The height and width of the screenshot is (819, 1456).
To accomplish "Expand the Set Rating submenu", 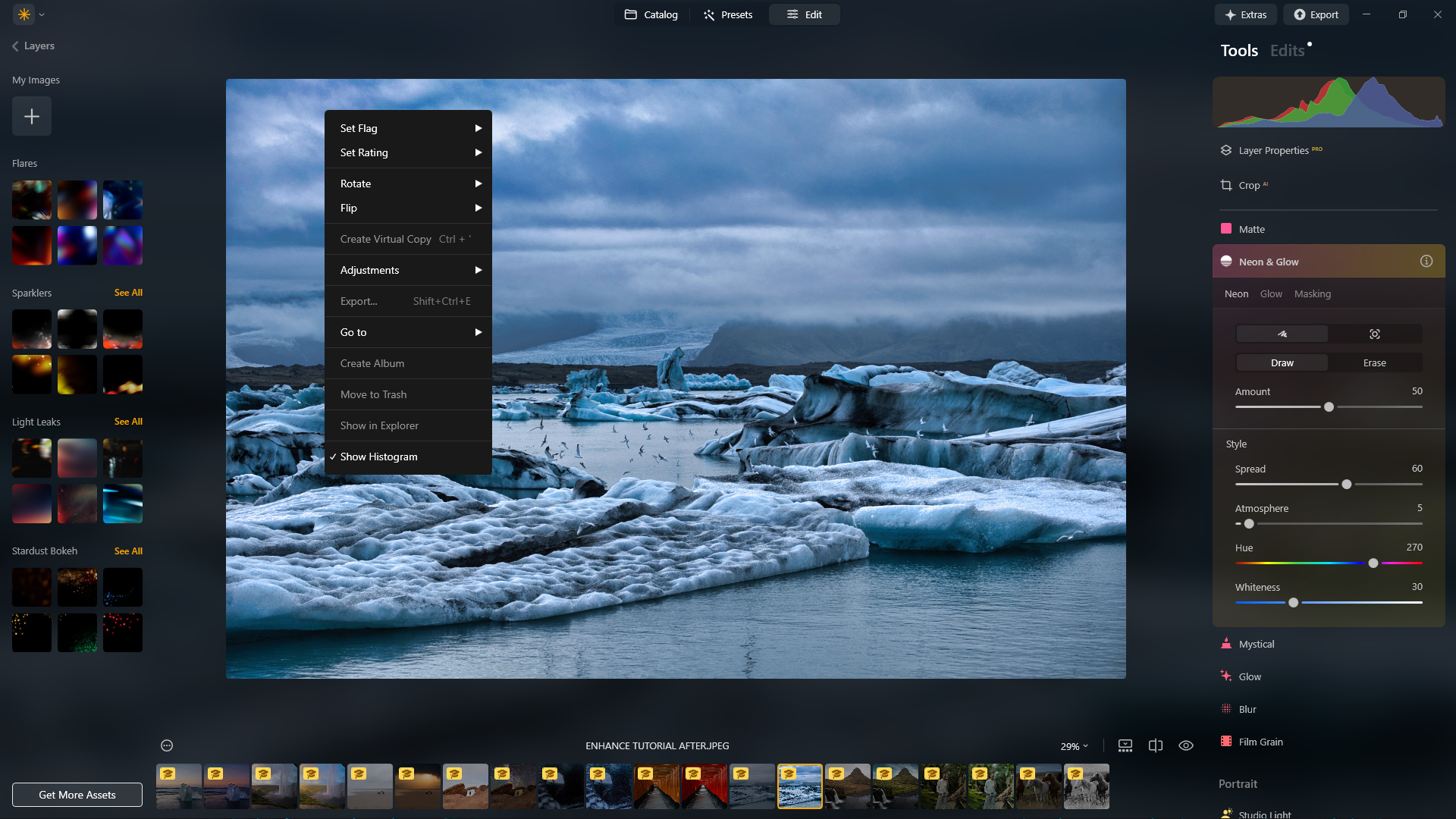I will (x=408, y=152).
